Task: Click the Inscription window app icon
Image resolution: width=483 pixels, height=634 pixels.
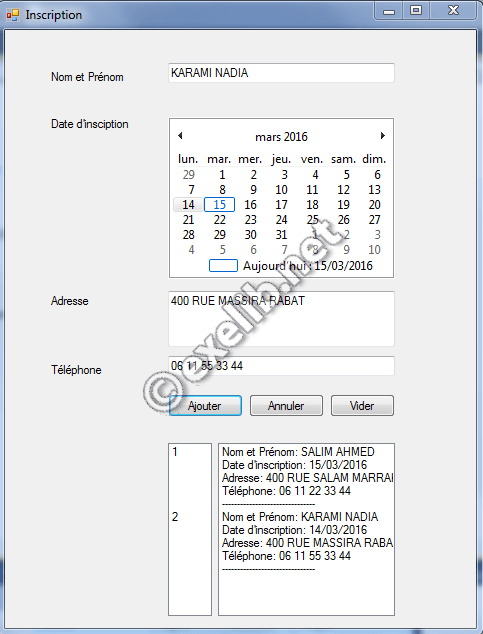Action: (13, 15)
